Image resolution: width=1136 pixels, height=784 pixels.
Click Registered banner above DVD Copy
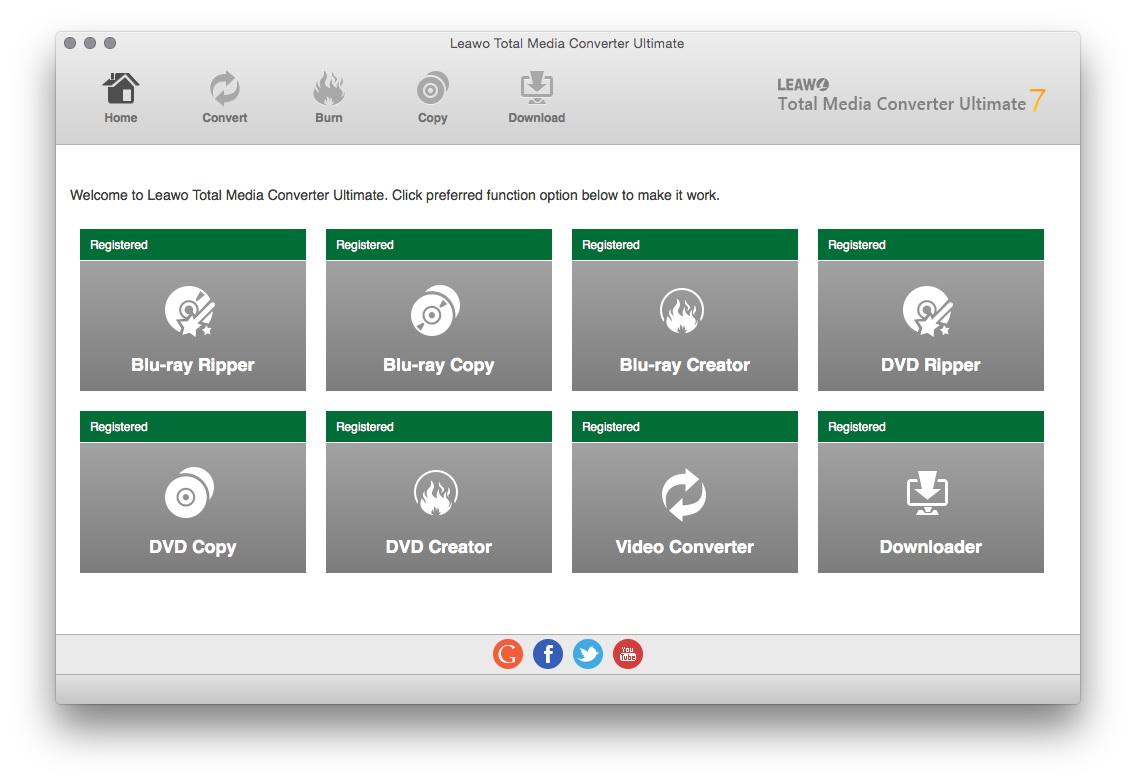pos(193,427)
